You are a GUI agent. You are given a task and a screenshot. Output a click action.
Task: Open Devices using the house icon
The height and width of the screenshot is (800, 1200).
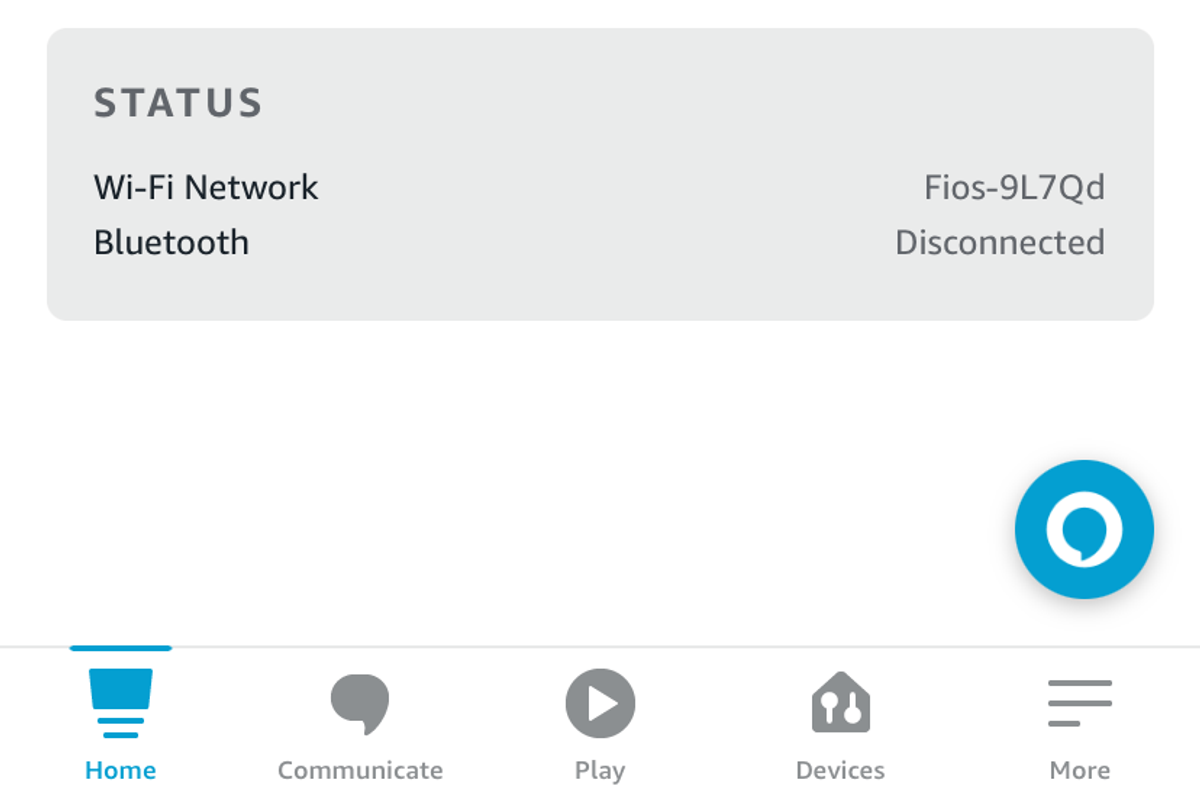[840, 703]
